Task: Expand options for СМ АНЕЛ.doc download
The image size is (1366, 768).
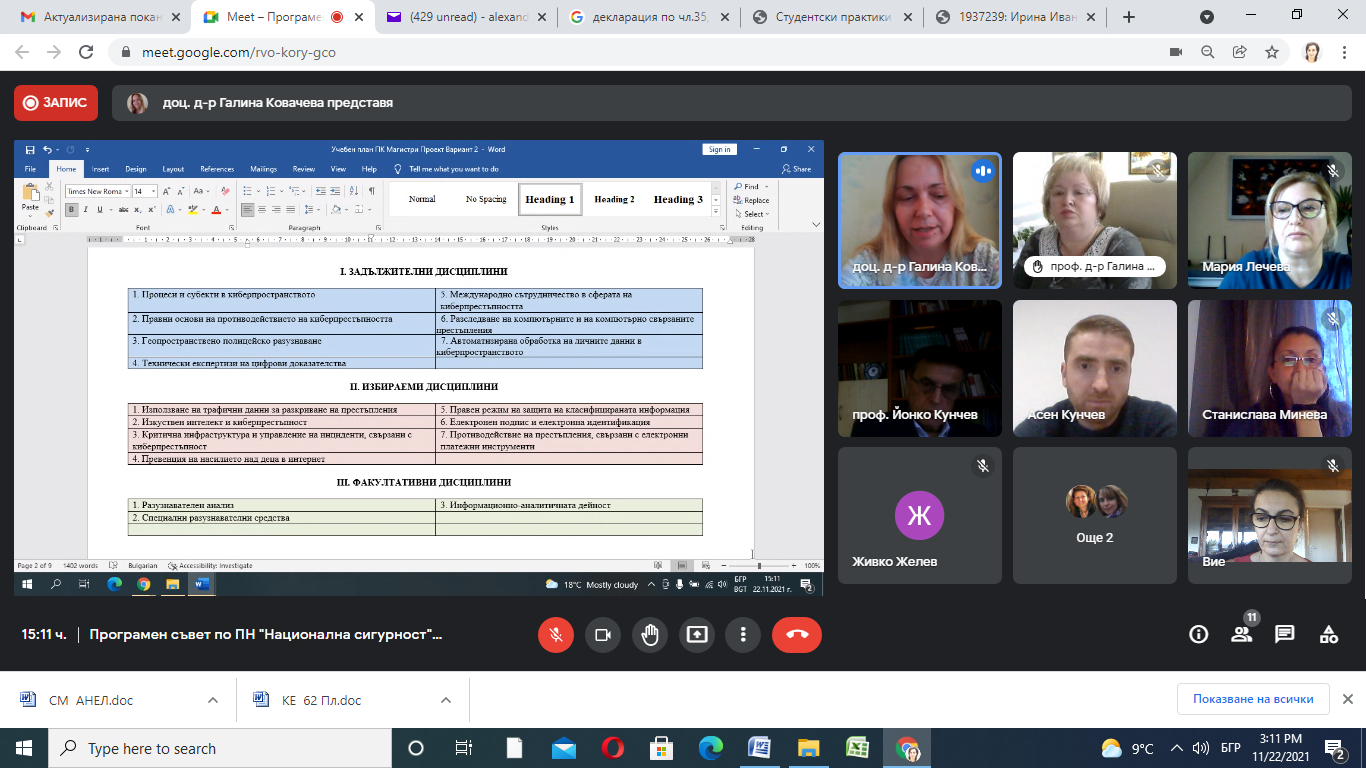Action: click(212, 700)
